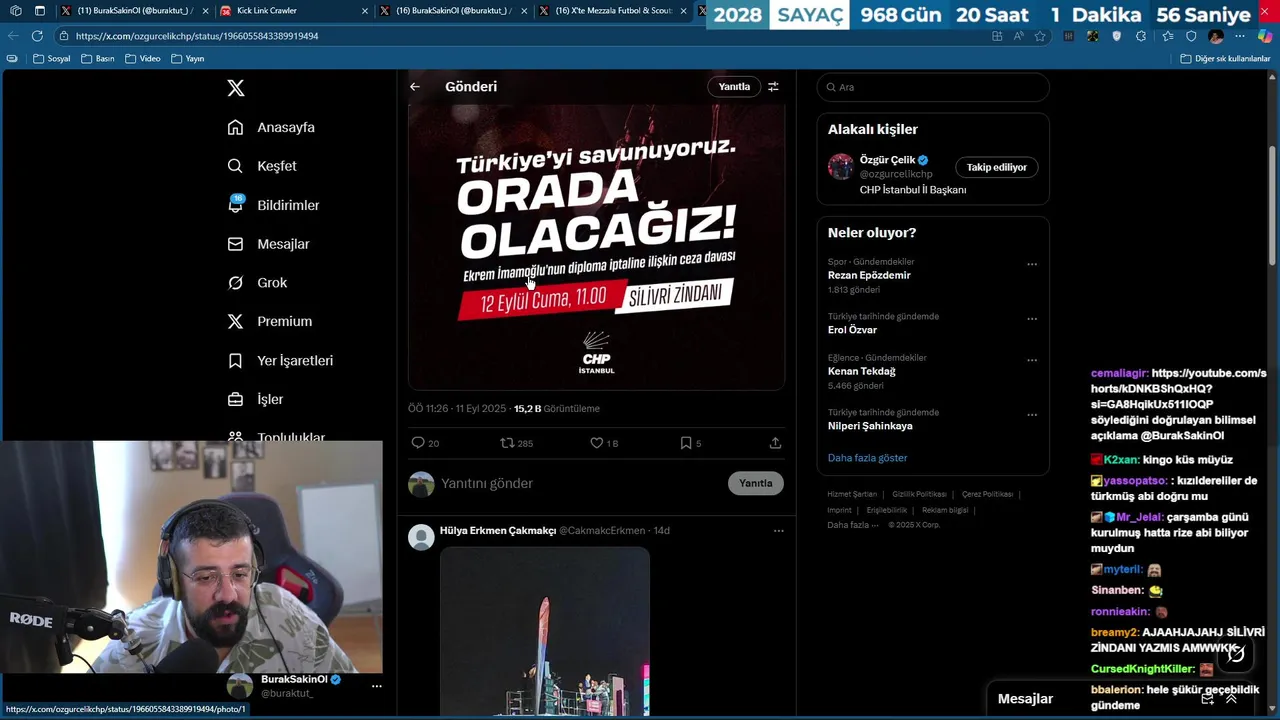Click the Ara search field

pyautogui.click(x=933, y=87)
